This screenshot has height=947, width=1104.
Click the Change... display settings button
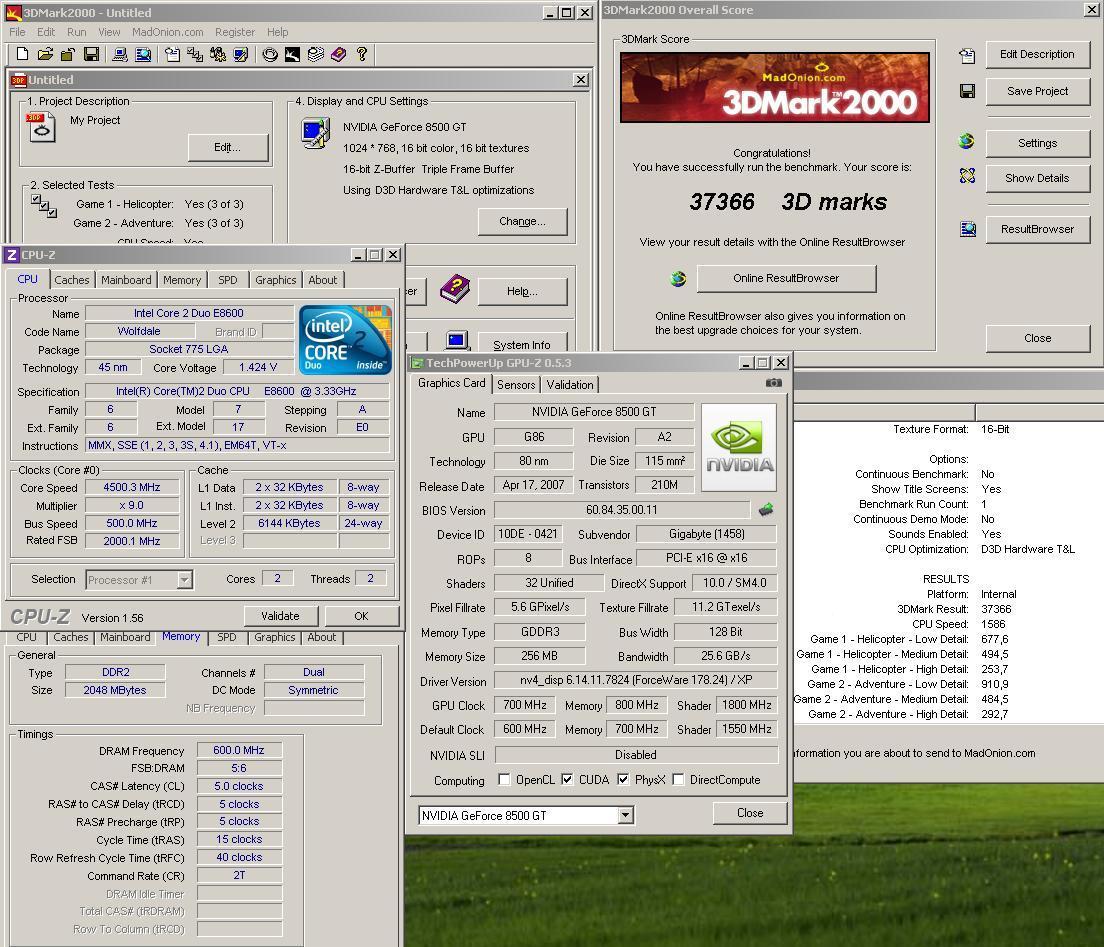click(x=522, y=221)
